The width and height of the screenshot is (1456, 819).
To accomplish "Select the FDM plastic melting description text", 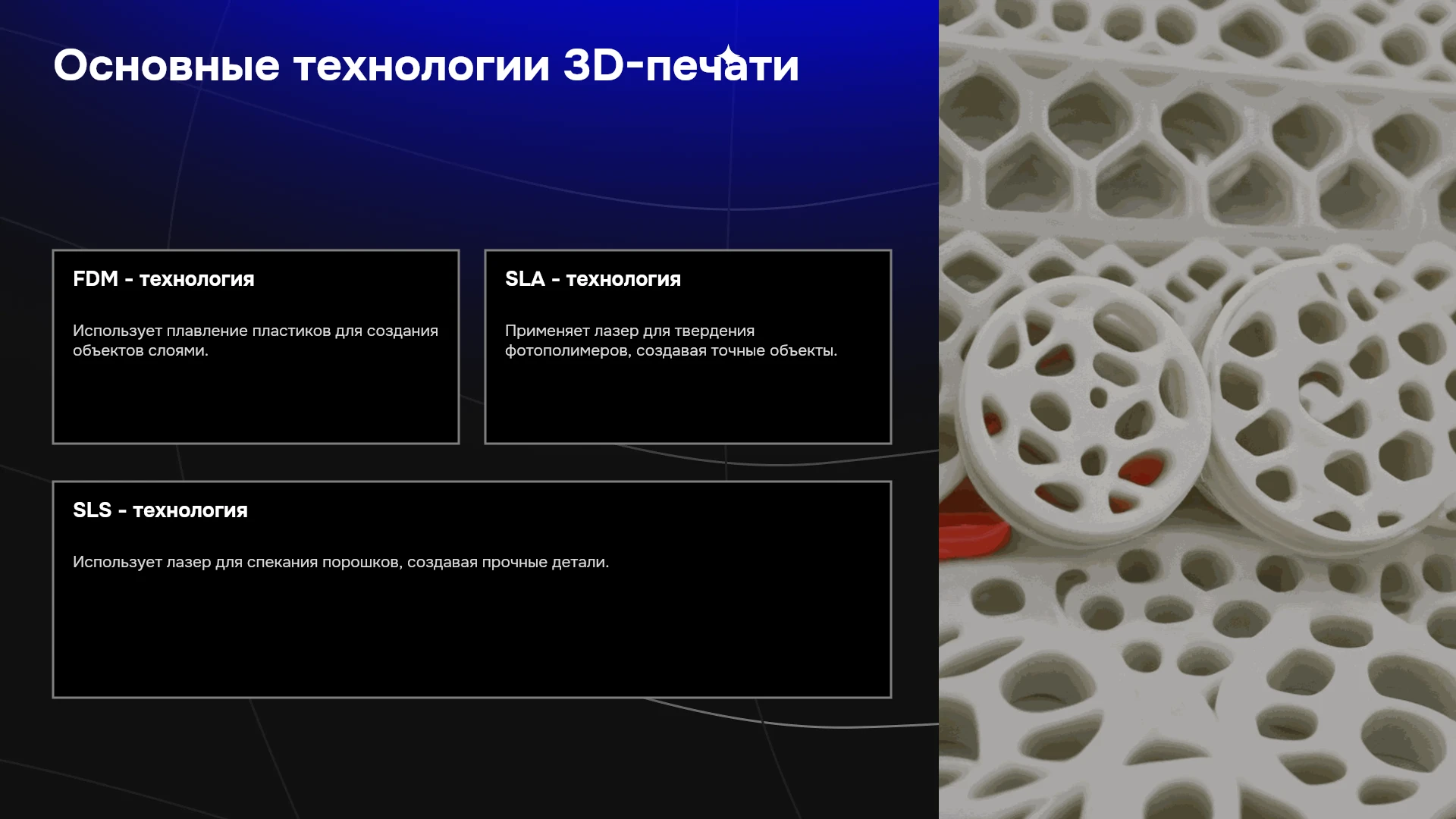I will coord(256,340).
